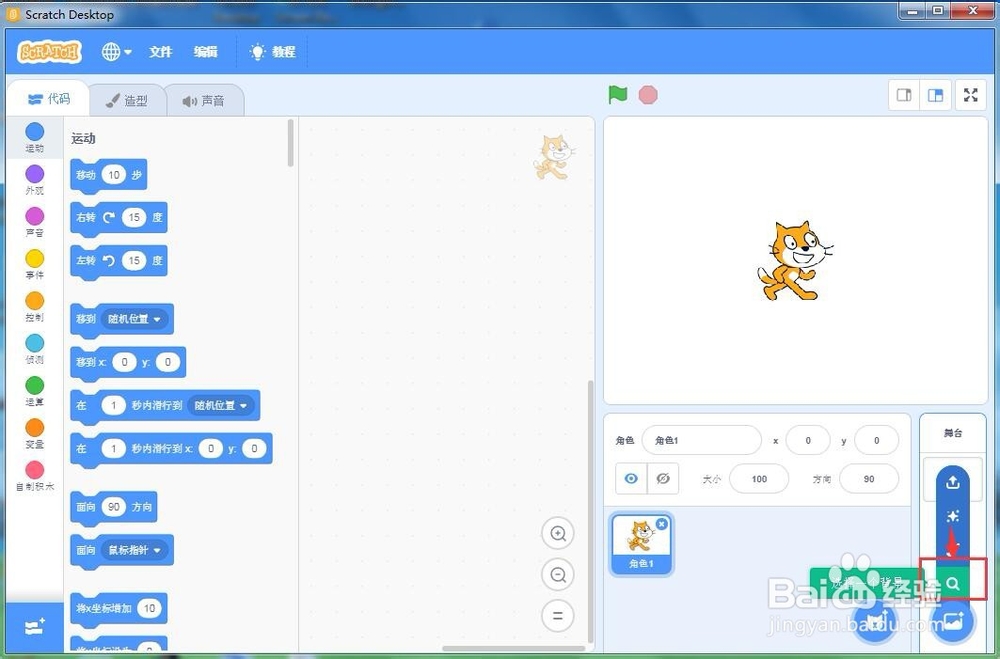Click the 移到 x y block
This screenshot has height=659, width=1000.
pyautogui.click(x=128, y=362)
